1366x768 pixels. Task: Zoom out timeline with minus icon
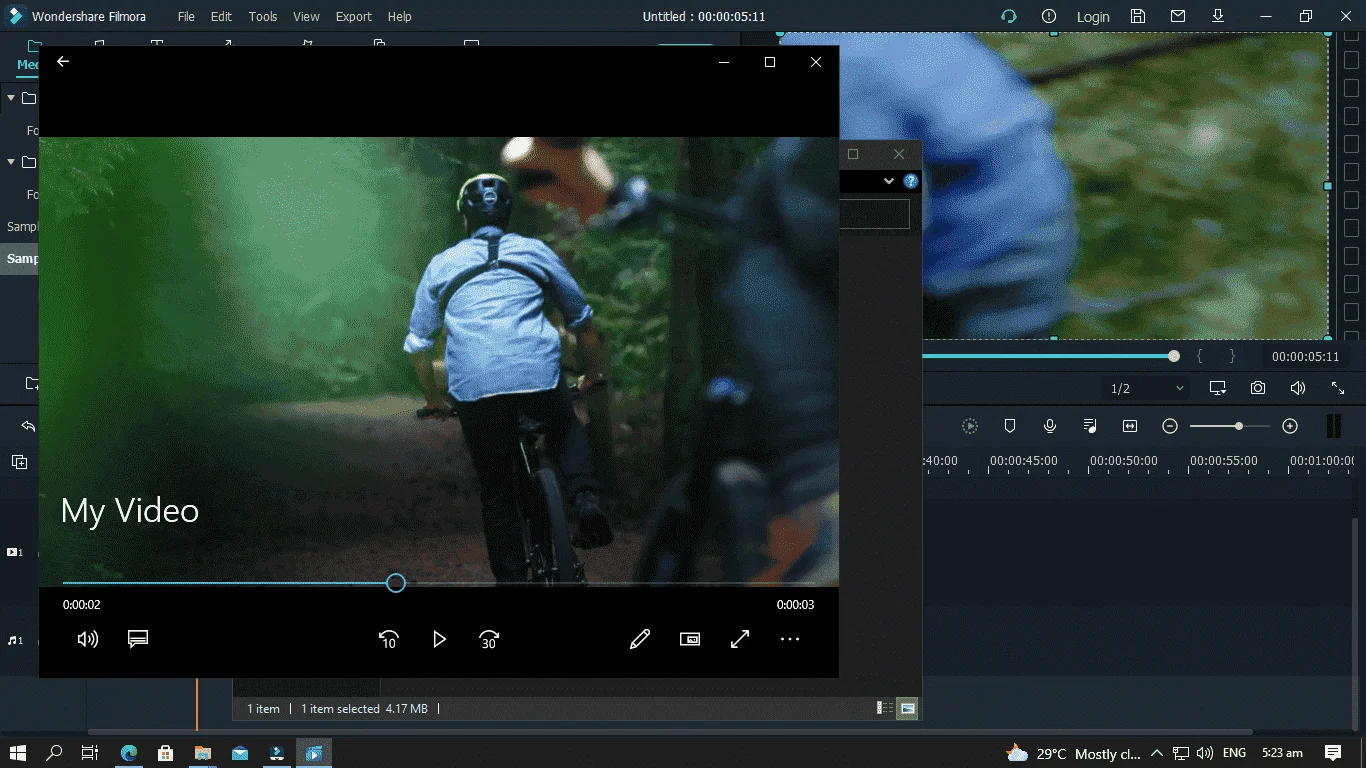tap(1170, 426)
